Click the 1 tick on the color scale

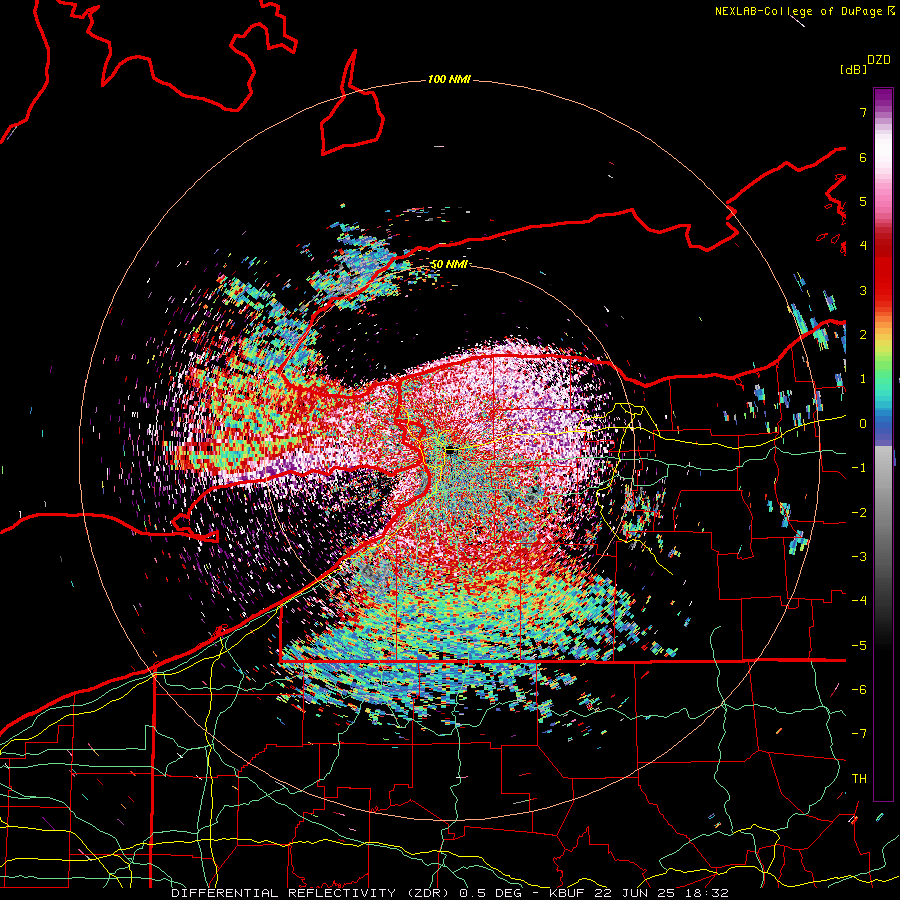point(863,379)
